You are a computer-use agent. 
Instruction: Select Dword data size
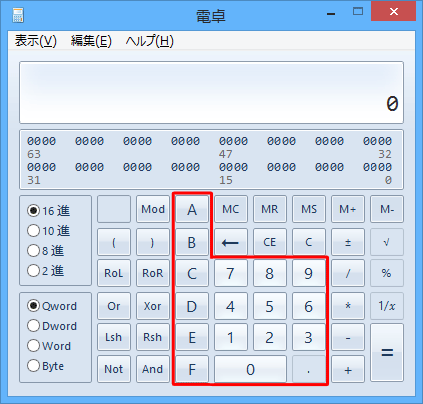coord(52,326)
